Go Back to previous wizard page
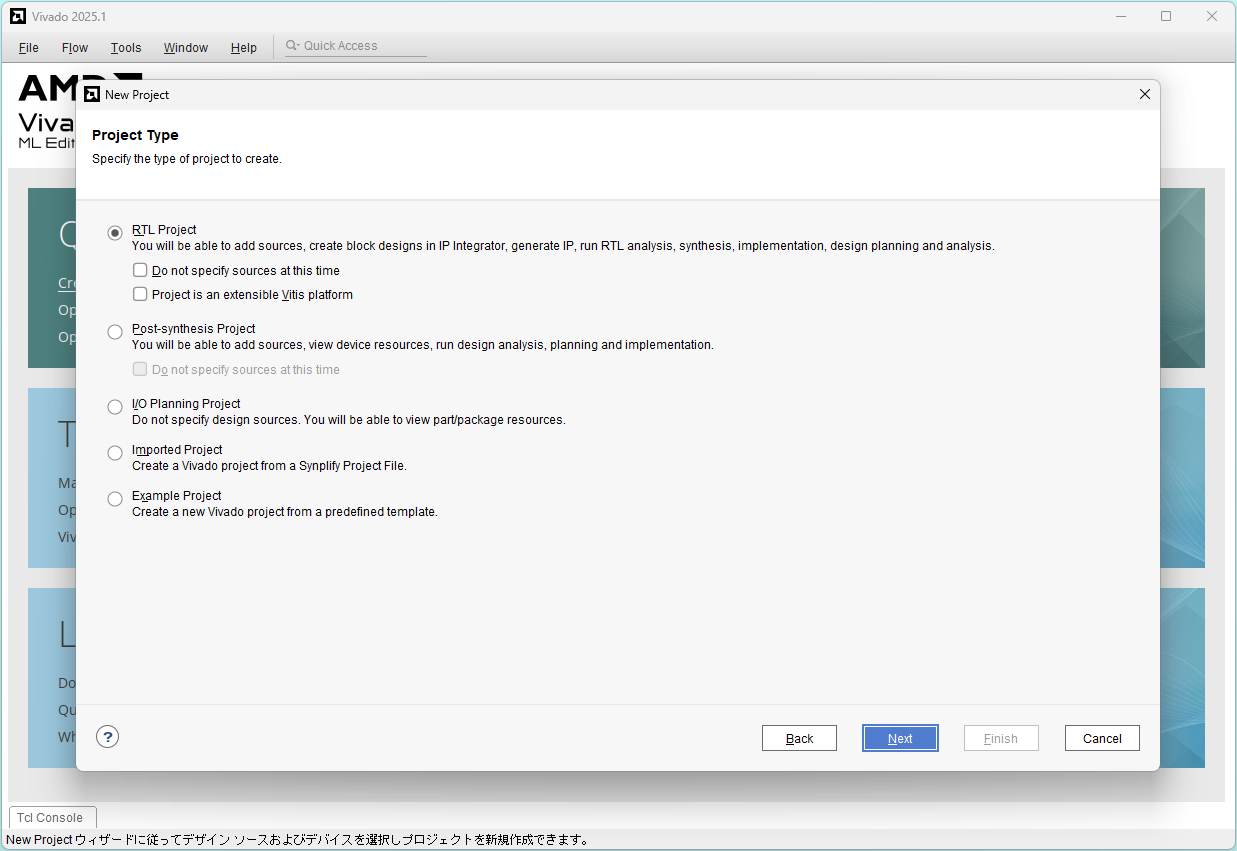1237x851 pixels. (799, 739)
